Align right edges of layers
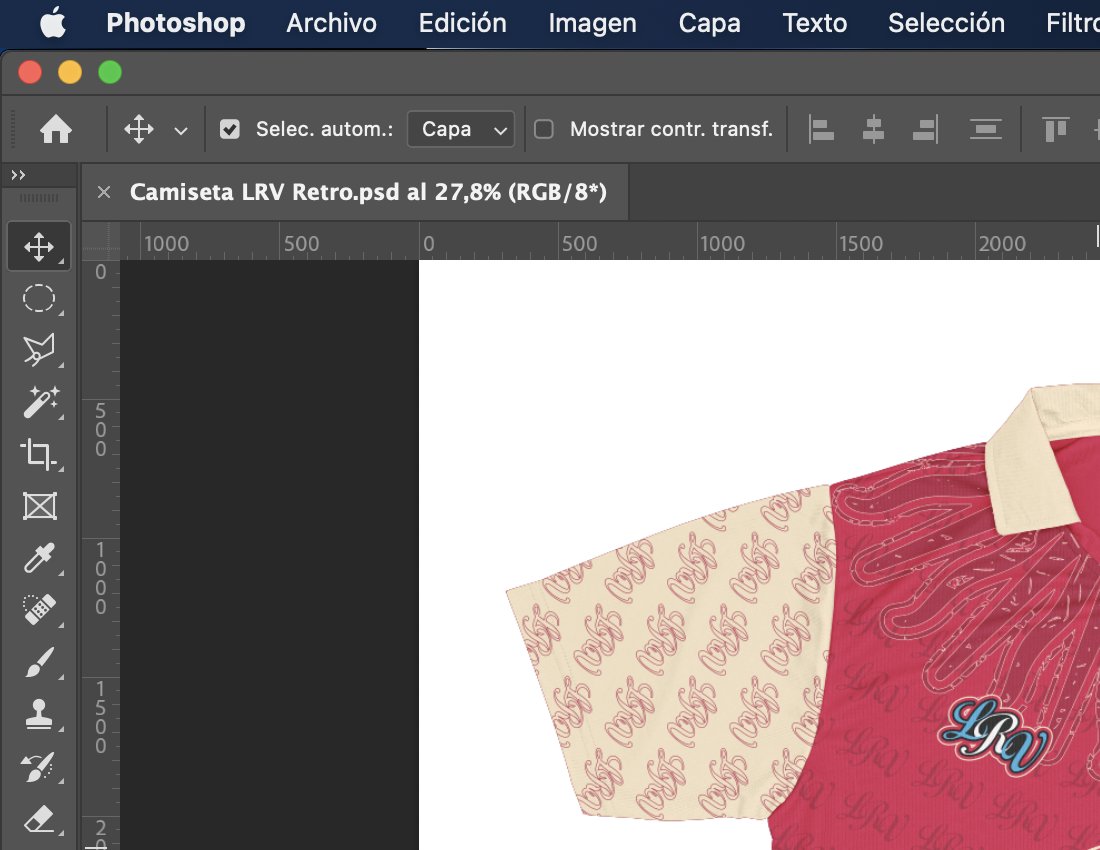This screenshot has height=850, width=1100. coord(925,130)
